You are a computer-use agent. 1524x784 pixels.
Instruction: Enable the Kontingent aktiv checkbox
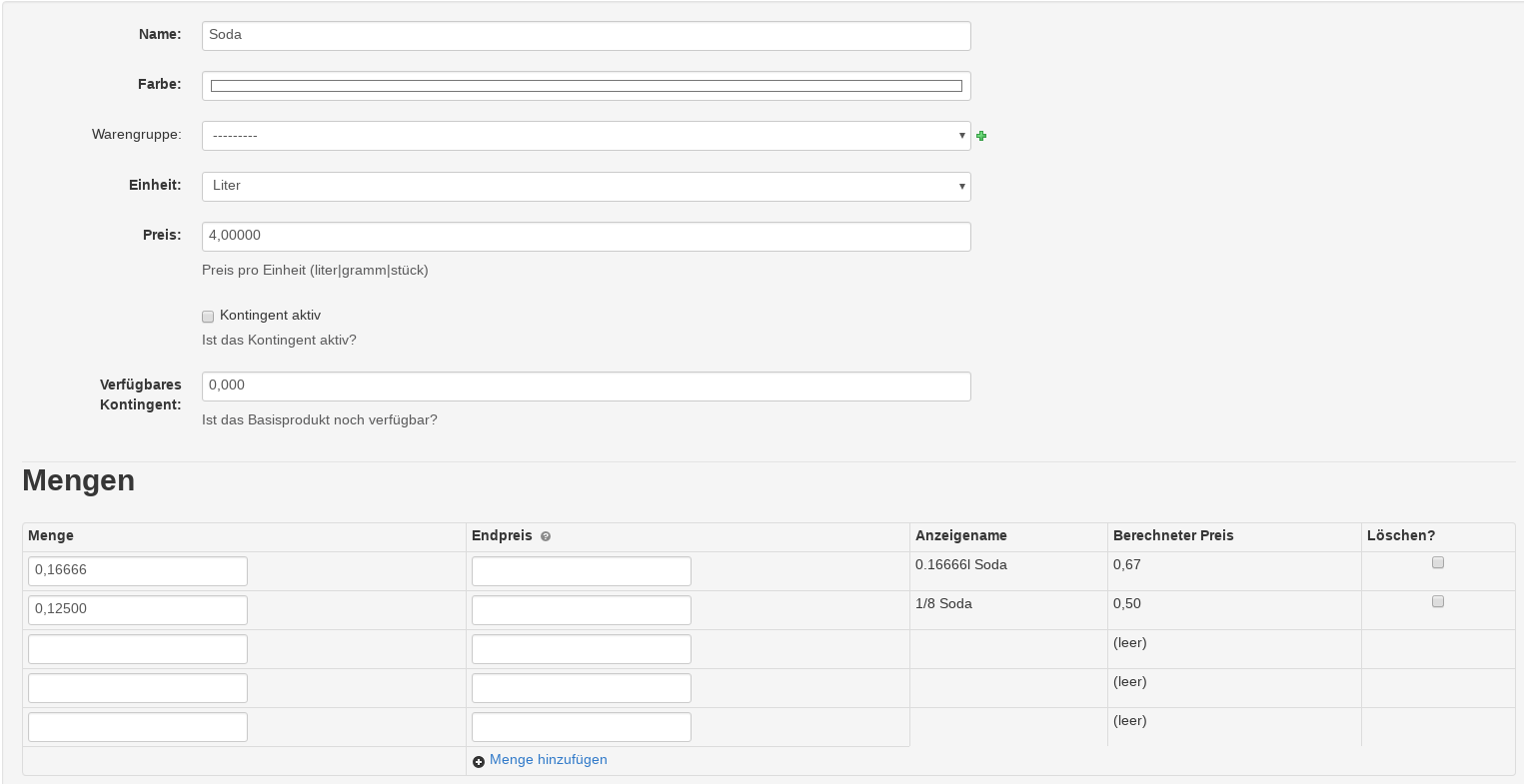tap(208, 317)
